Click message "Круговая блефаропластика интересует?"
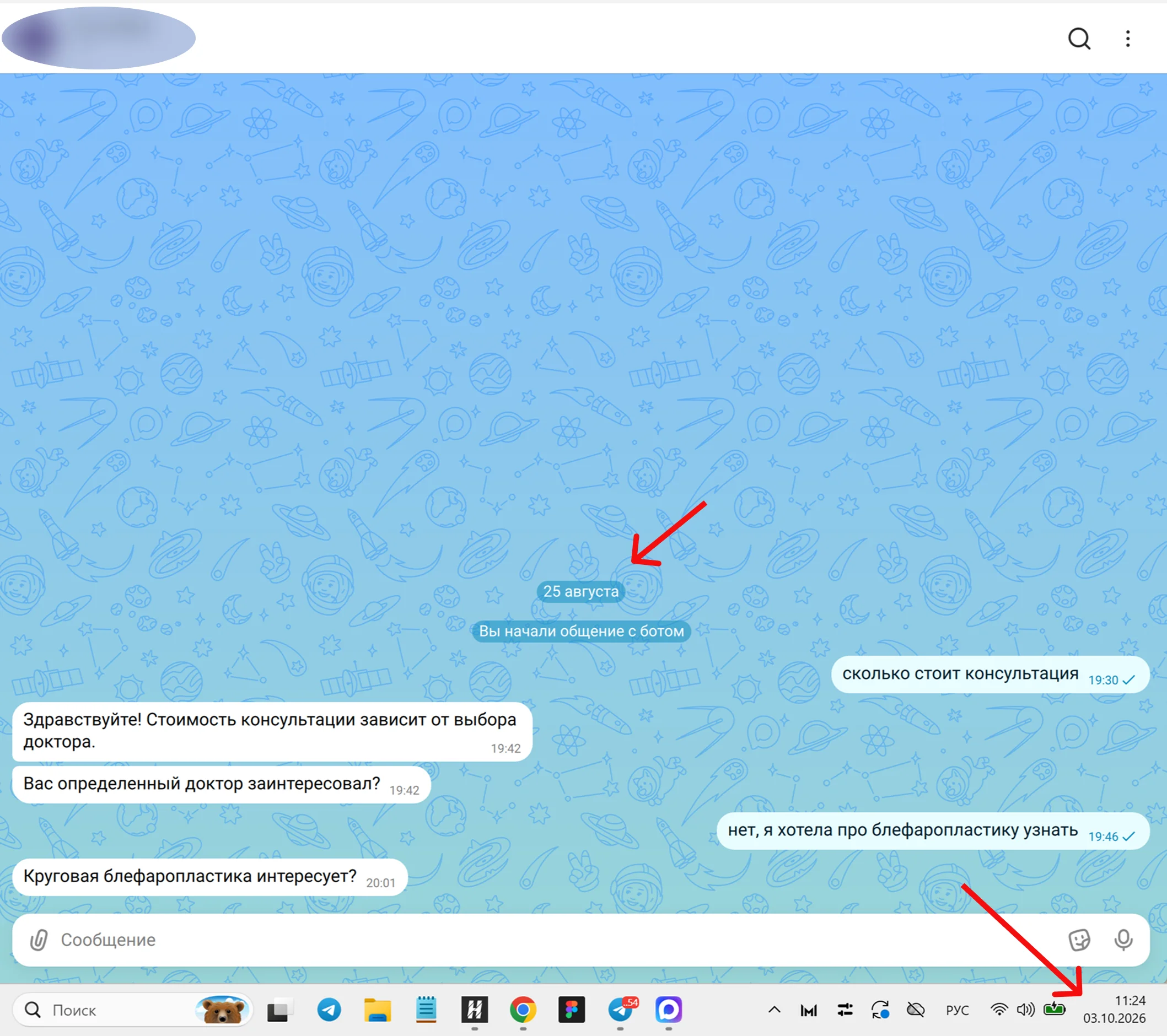 coord(209,877)
